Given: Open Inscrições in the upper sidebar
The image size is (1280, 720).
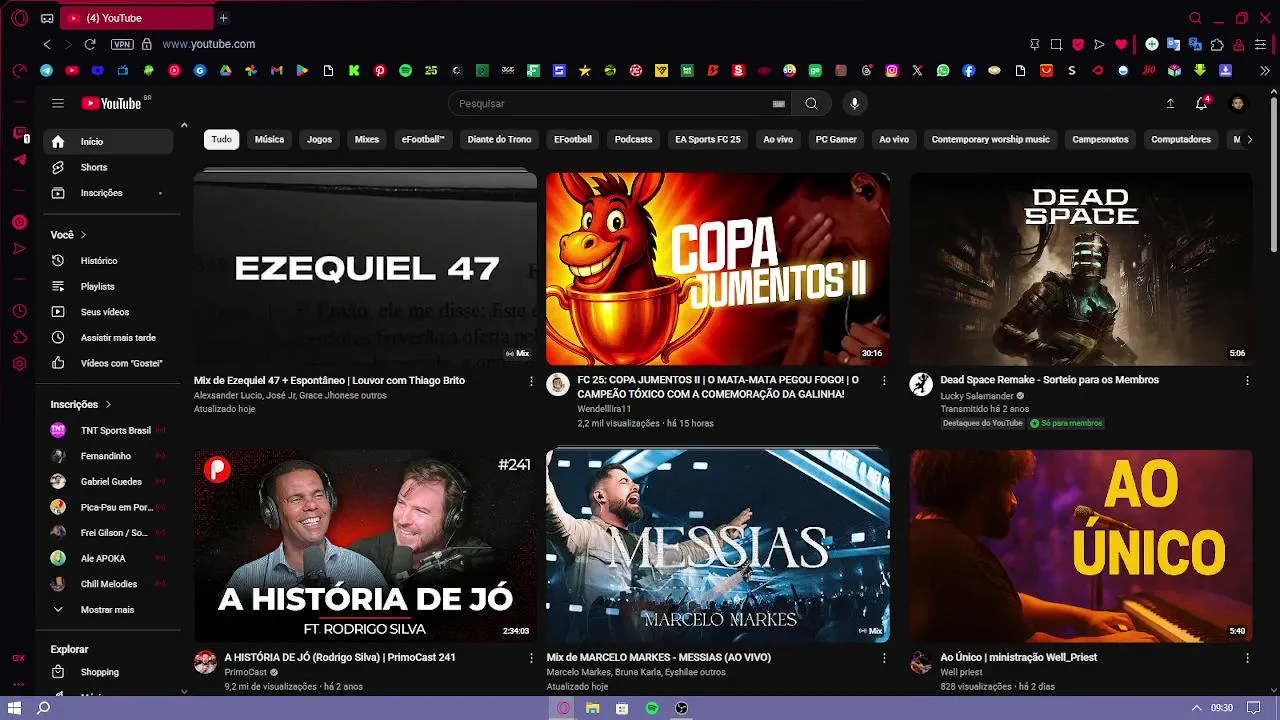Looking at the screenshot, I should 108,193.
